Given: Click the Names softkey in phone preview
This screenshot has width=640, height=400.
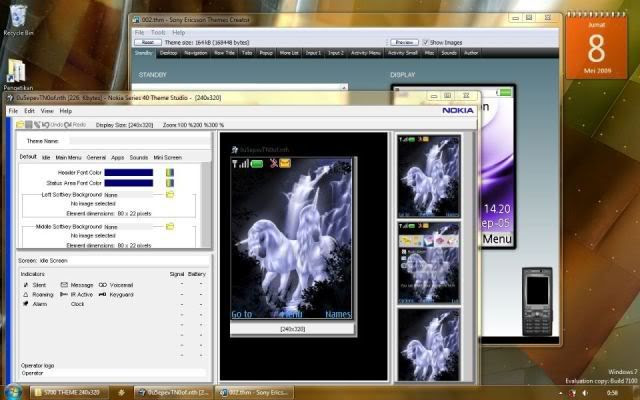Looking at the screenshot, I should [x=338, y=314].
